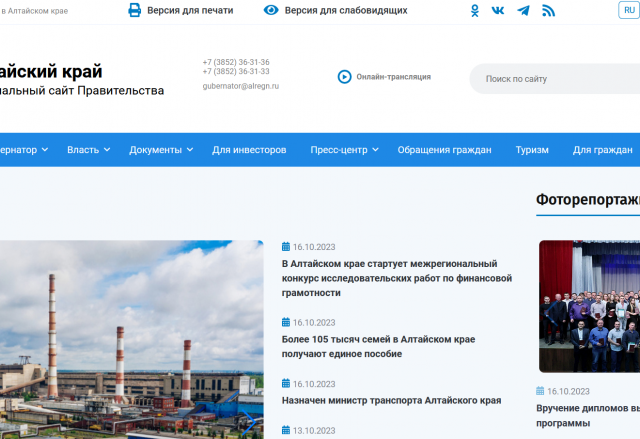This screenshot has height=439, width=640.
Task: Expand the chevron next to Пресс-центр
Action: pos(376,150)
